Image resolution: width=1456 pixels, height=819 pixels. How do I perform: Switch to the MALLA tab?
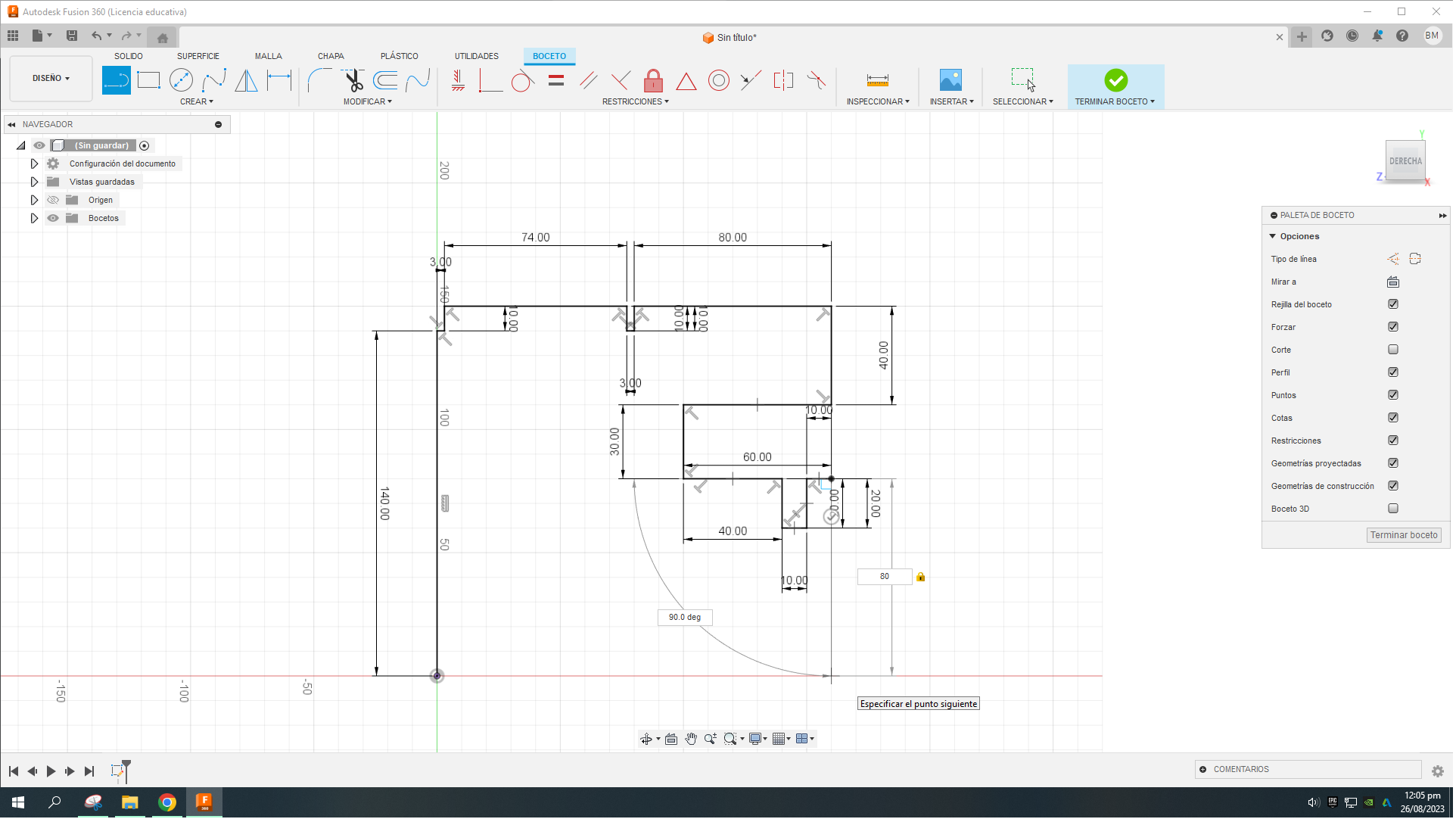coord(269,56)
